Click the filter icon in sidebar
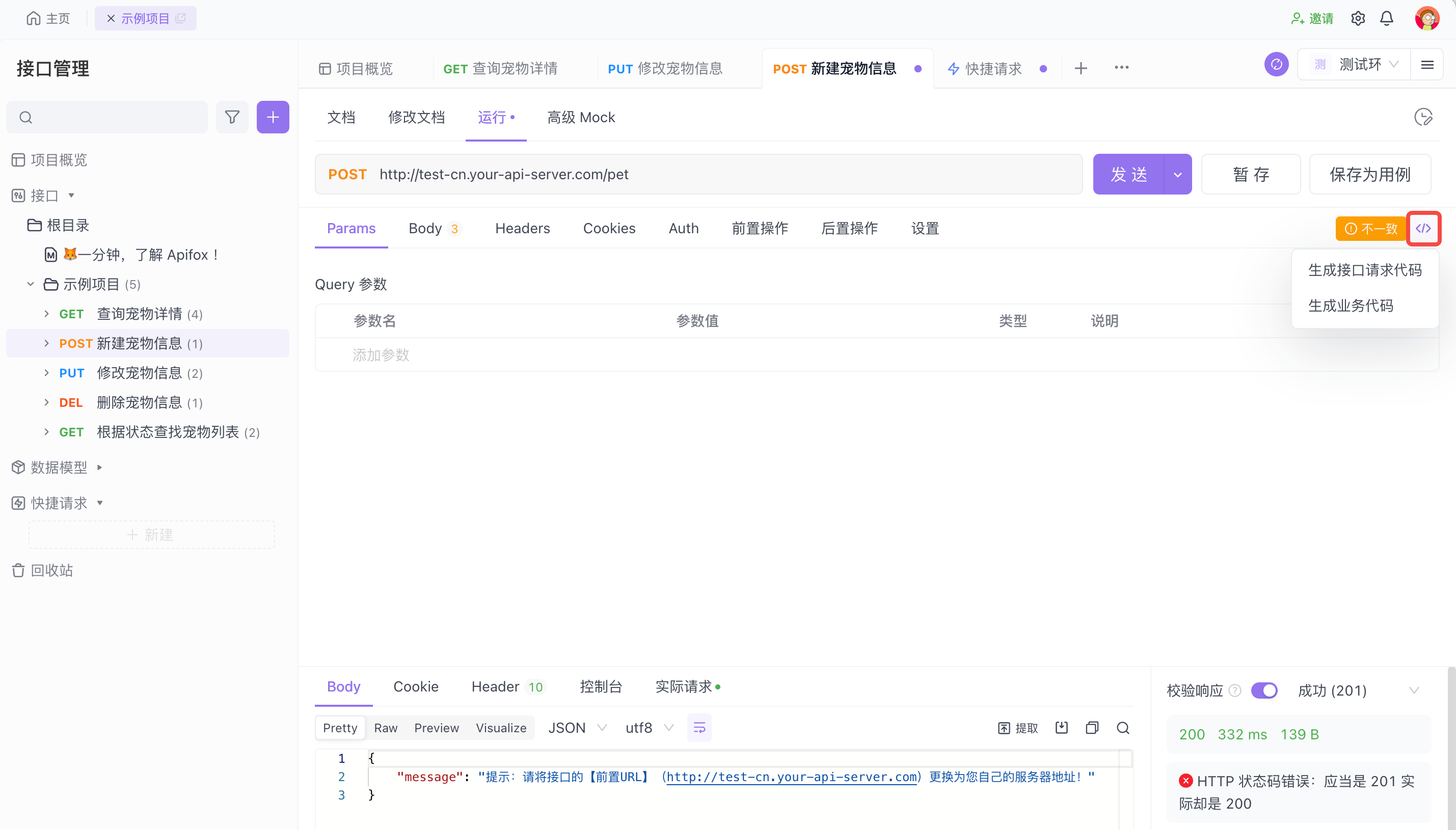The width and height of the screenshot is (1456, 830). point(232,118)
